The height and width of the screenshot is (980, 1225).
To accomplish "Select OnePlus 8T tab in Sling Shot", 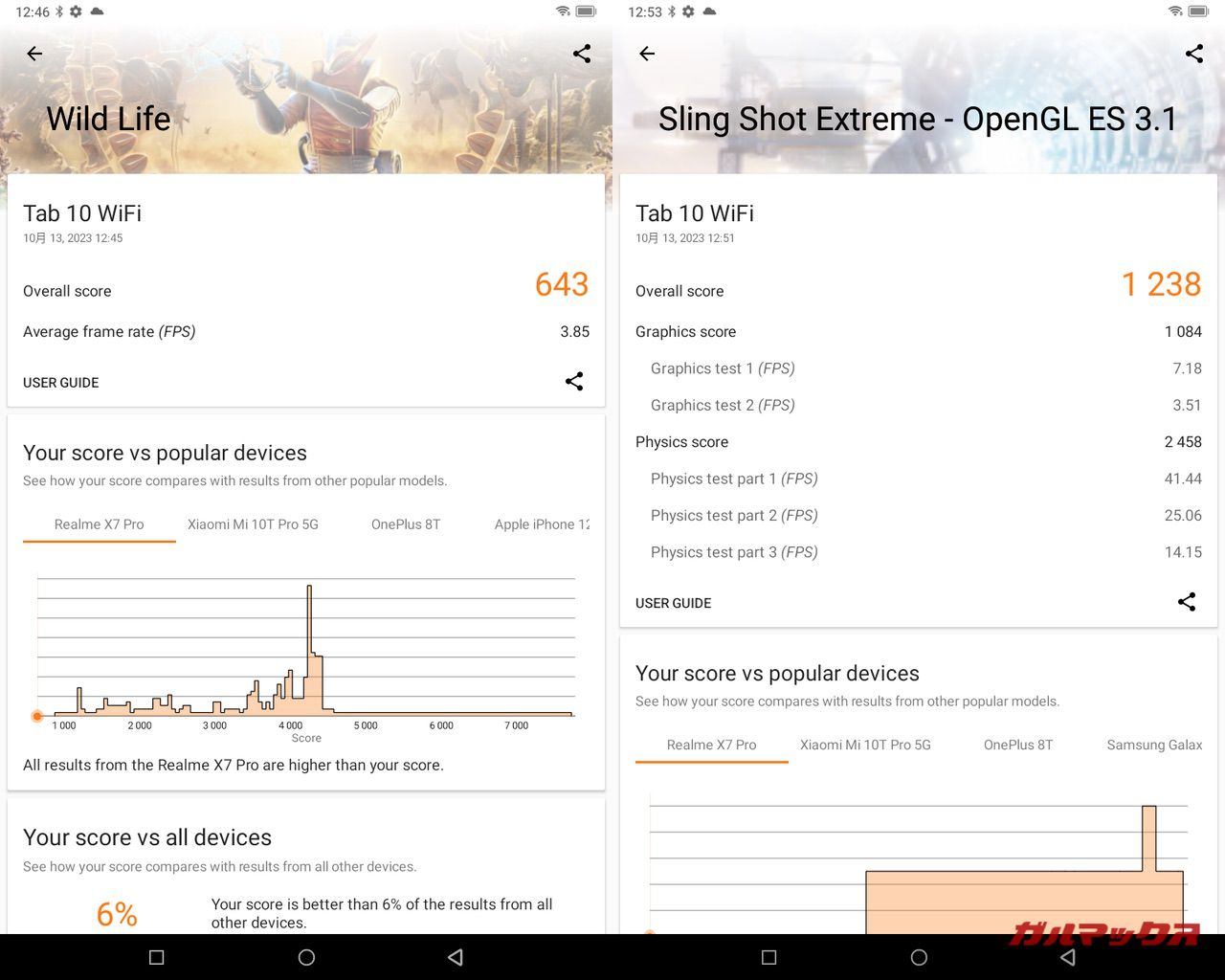I will tap(1018, 745).
